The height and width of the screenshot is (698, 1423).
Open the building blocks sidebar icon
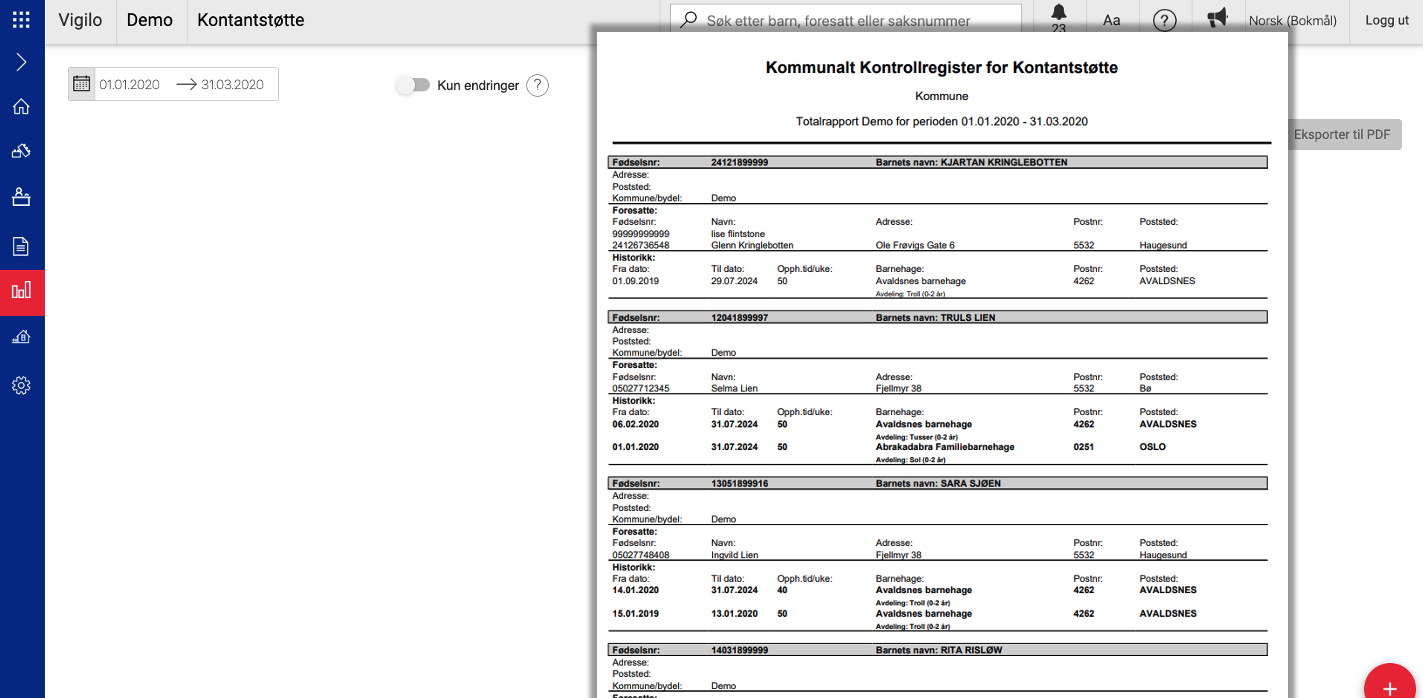point(21,151)
